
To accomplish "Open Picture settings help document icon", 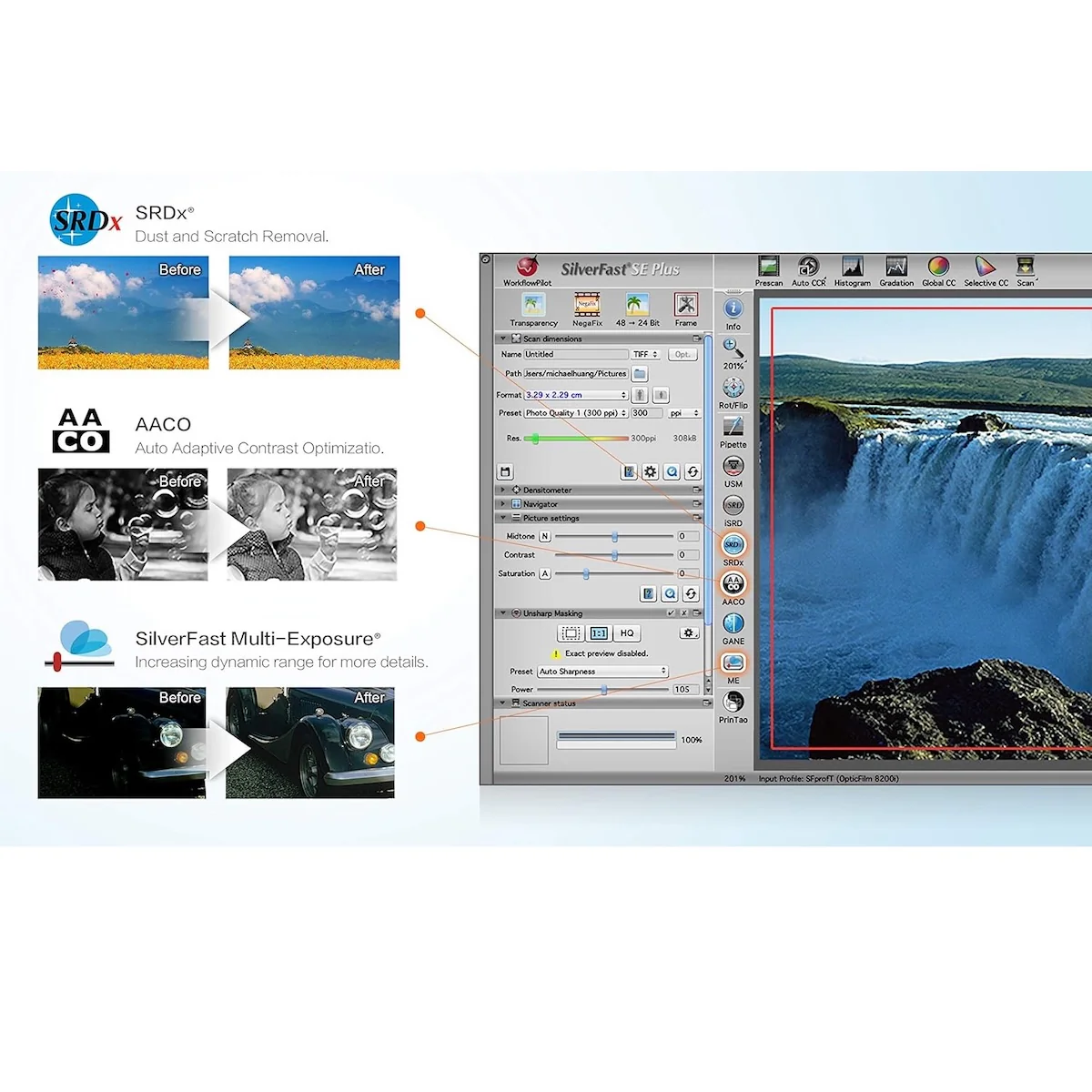I will tap(649, 593).
